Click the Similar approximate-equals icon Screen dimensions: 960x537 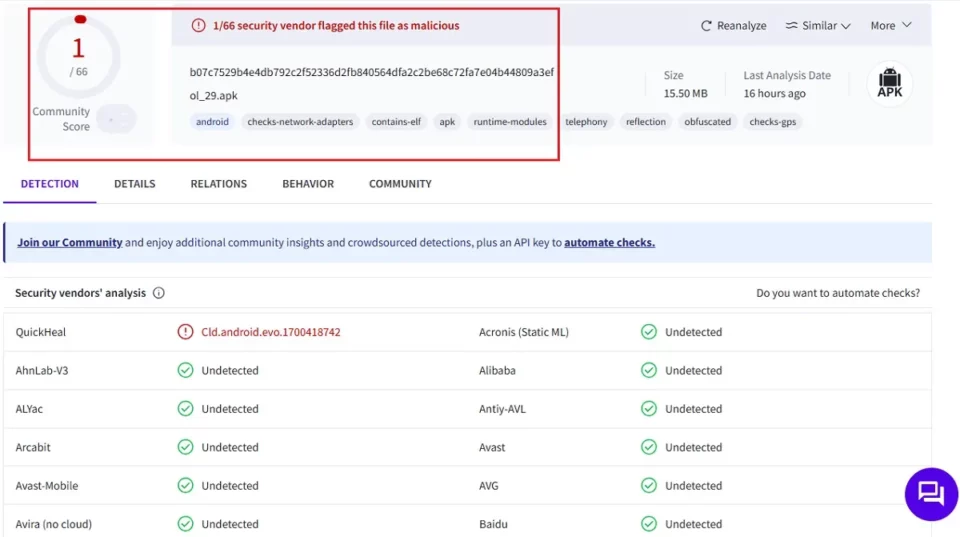click(792, 26)
